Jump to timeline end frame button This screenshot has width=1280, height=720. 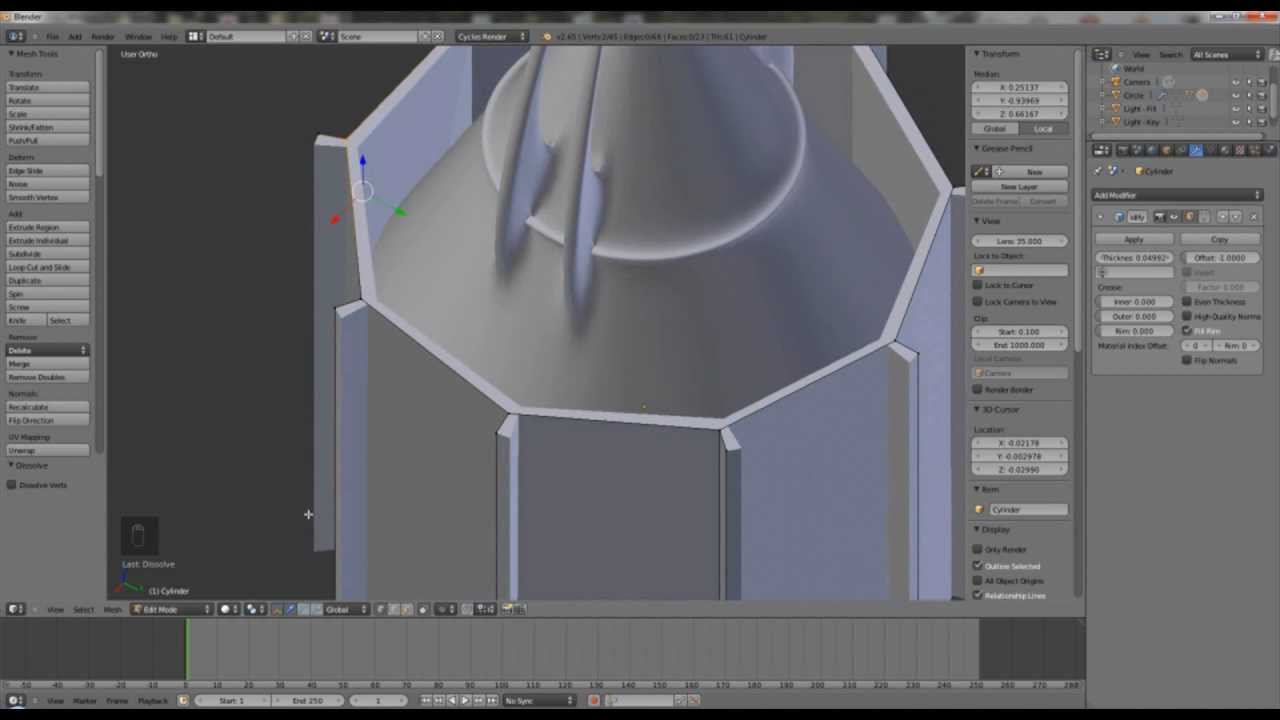click(491, 700)
